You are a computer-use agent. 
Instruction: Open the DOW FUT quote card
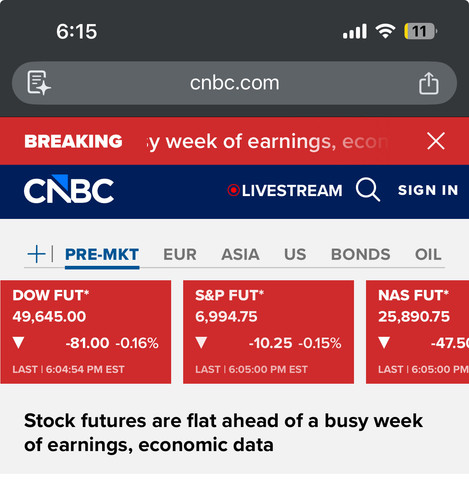tap(86, 332)
